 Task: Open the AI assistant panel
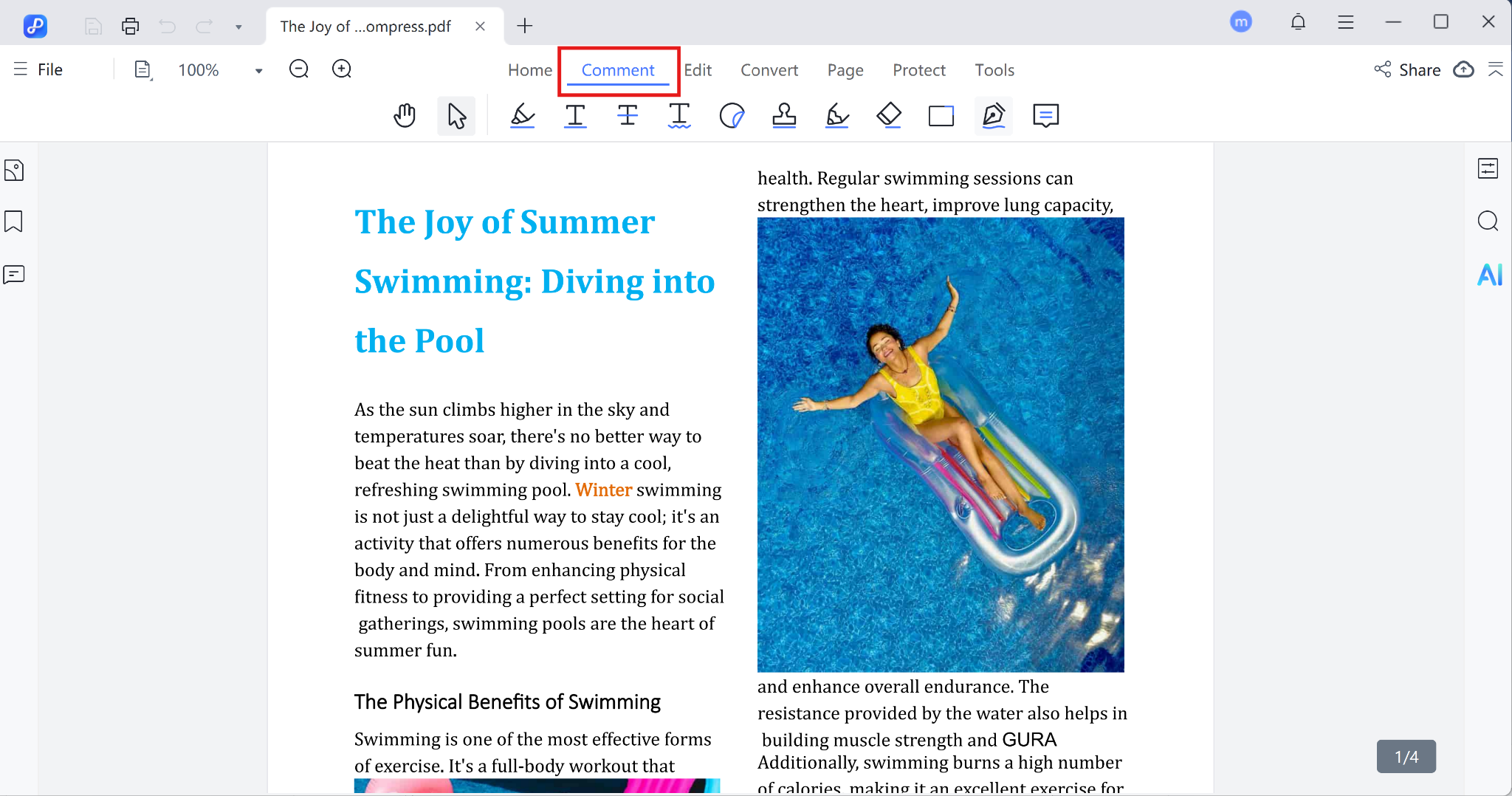(1489, 275)
